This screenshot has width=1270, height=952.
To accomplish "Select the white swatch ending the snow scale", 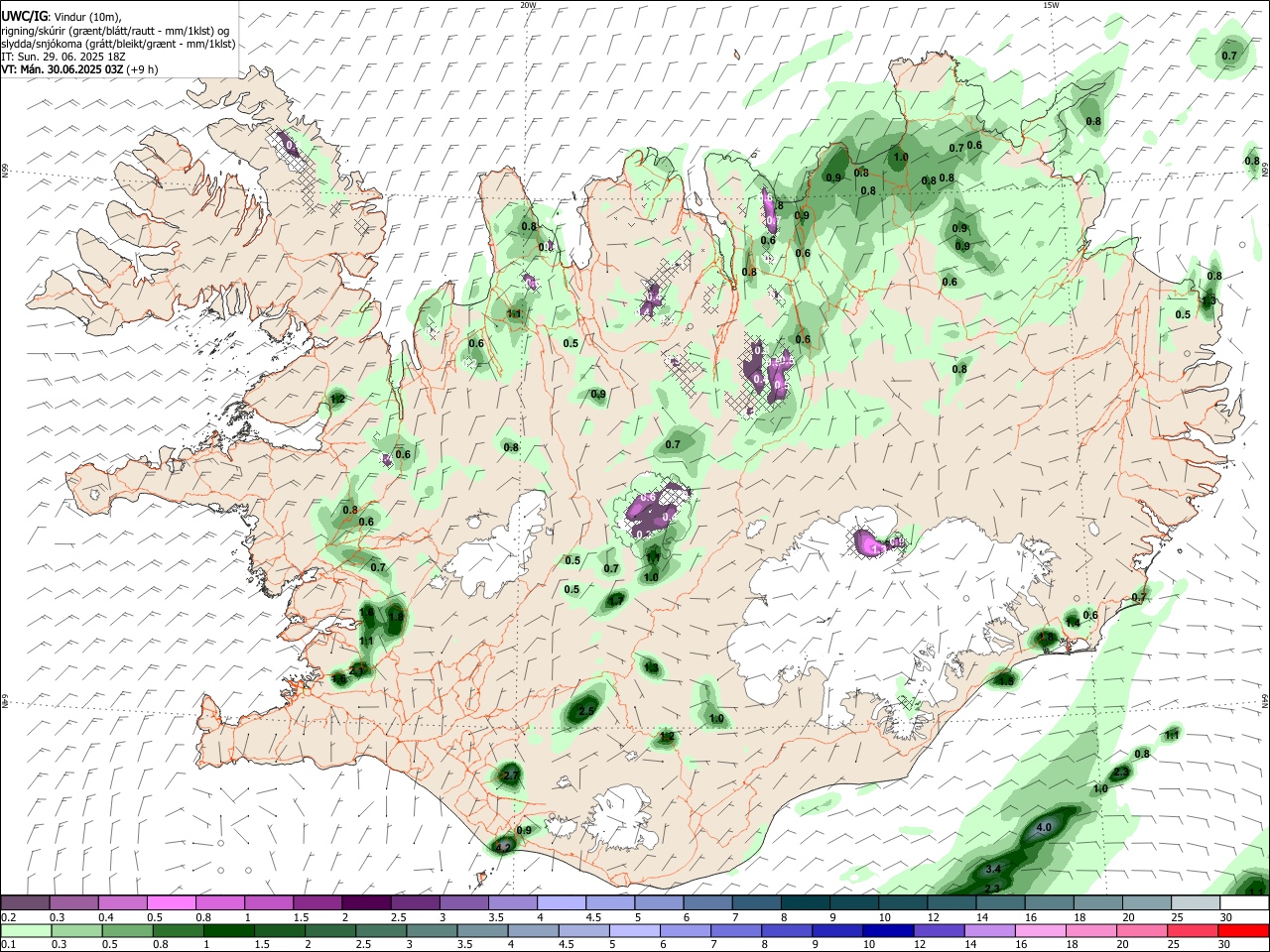I will pyautogui.click(x=1244, y=902).
